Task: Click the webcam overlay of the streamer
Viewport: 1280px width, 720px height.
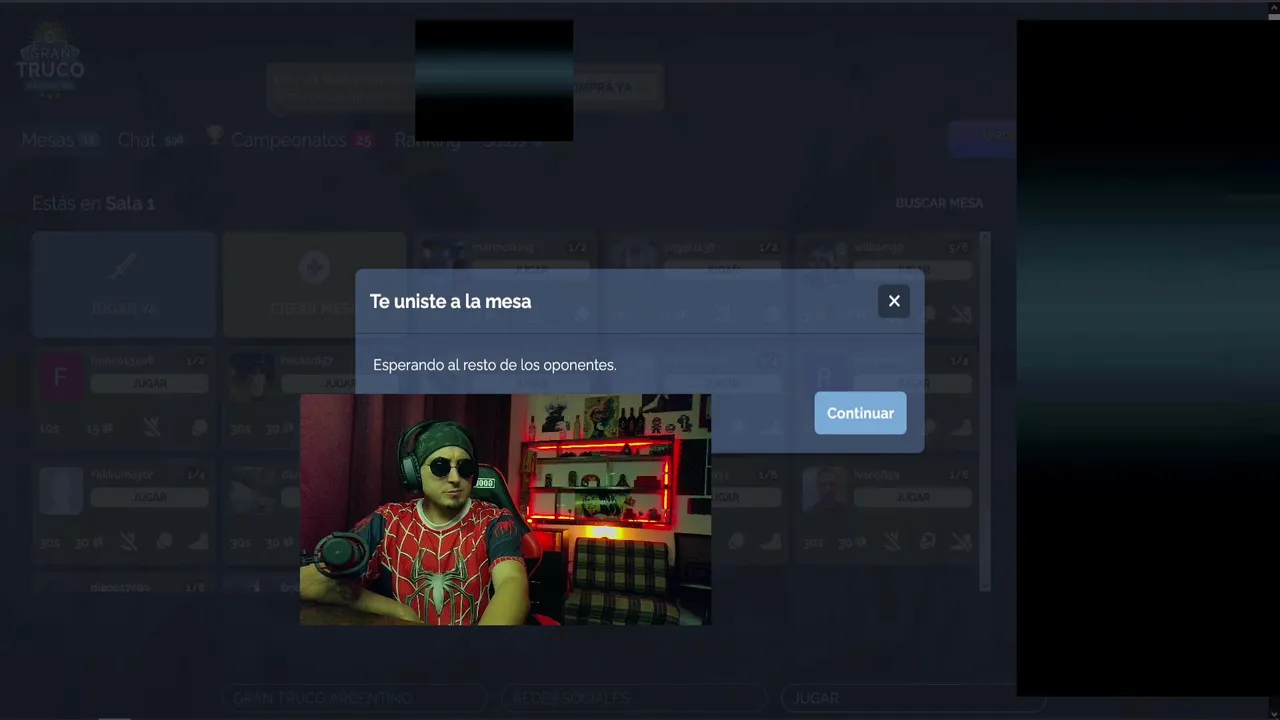Action: click(506, 509)
